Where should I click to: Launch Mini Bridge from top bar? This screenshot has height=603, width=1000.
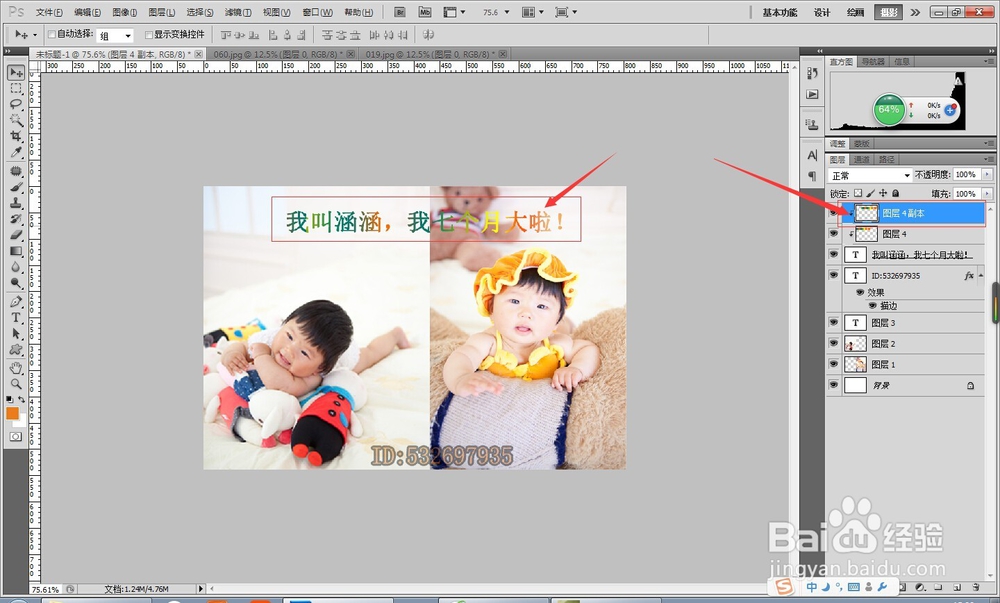pyautogui.click(x=425, y=11)
